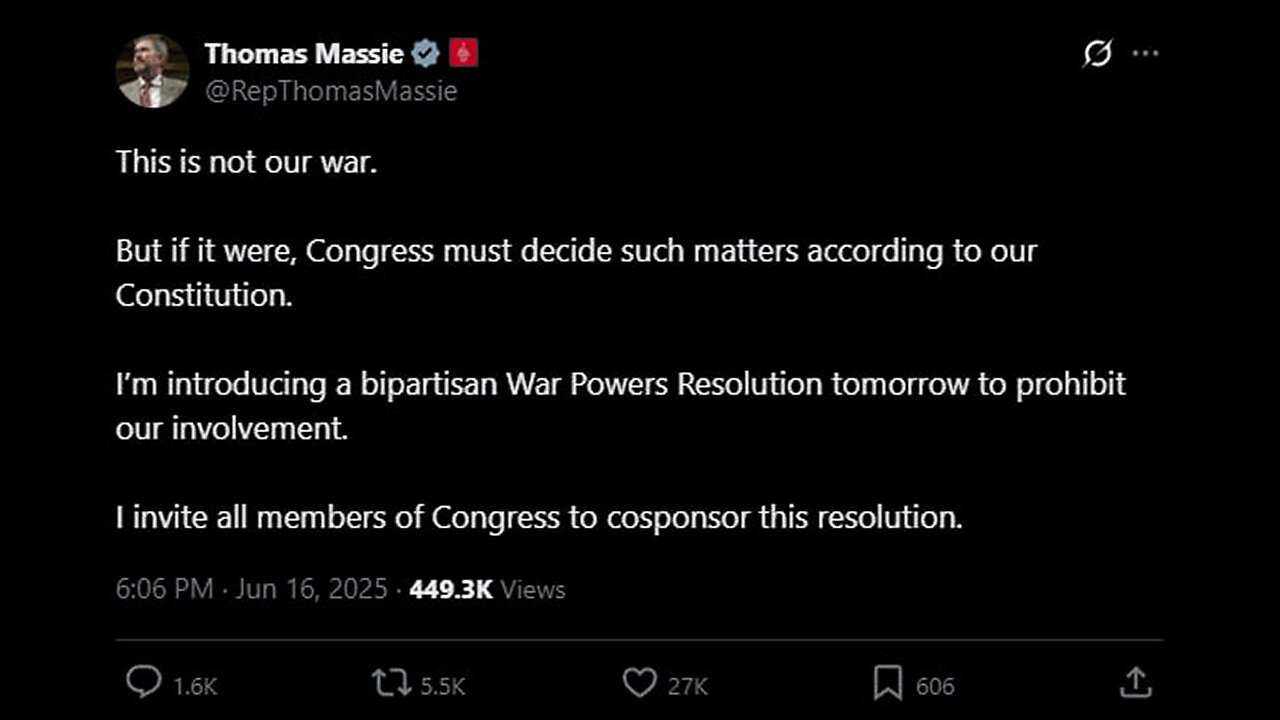Screen dimensions: 1280x720
Task: Click the "This is not our war." text
Action: tap(246, 162)
